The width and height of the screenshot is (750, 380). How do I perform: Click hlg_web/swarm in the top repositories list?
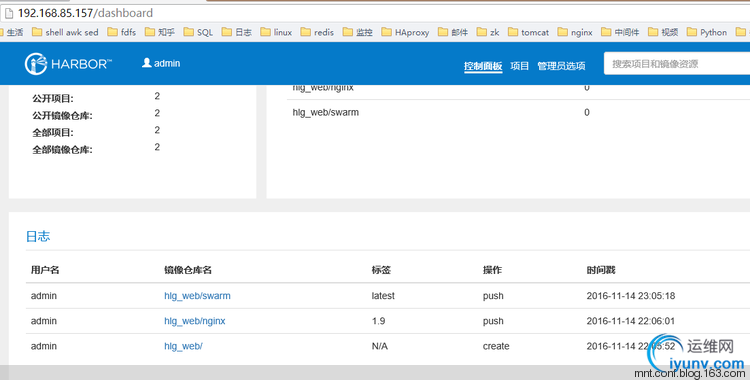[x=326, y=112]
